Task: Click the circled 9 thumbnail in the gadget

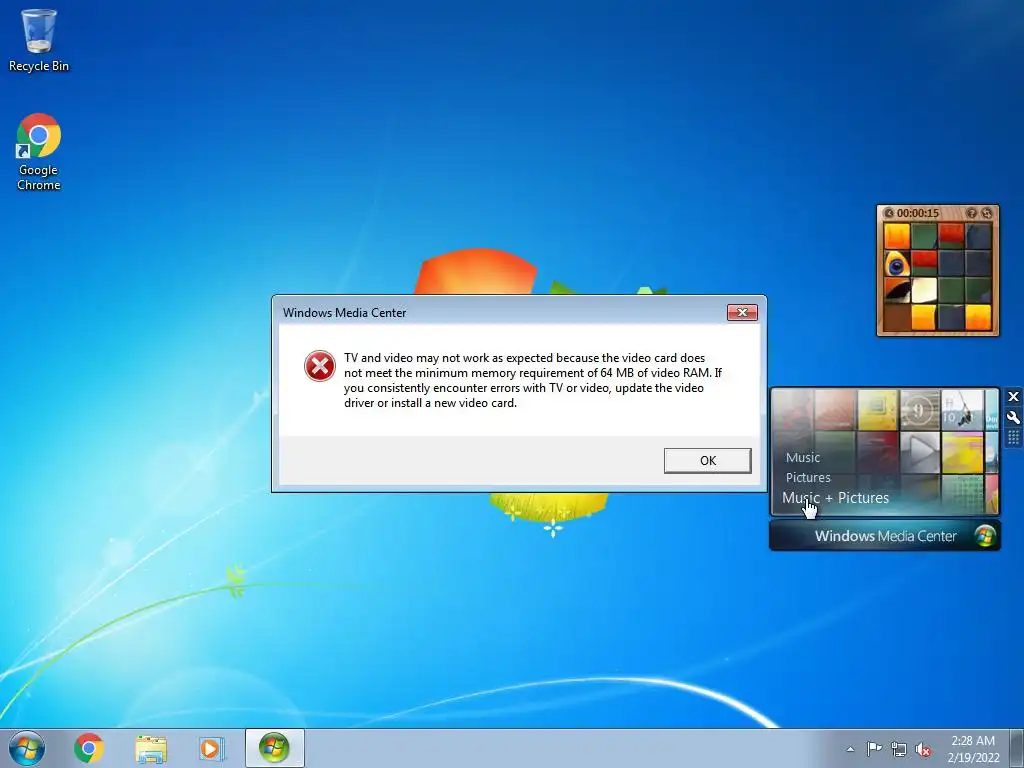Action: tap(920, 410)
